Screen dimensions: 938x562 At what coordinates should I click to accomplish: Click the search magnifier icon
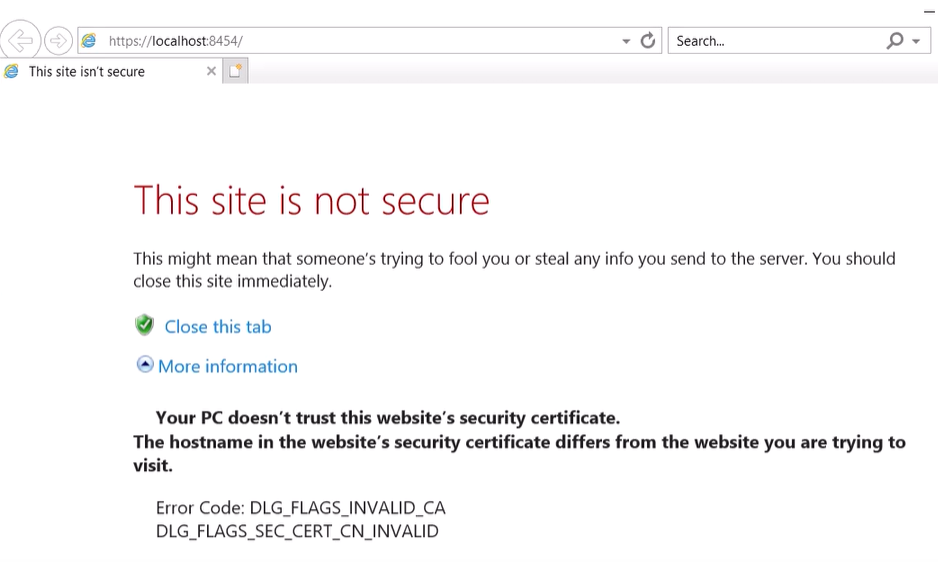coord(894,41)
